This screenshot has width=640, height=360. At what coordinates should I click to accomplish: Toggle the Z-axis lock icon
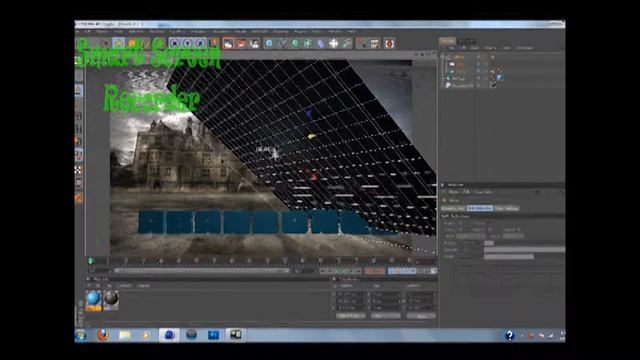click(x=200, y=43)
